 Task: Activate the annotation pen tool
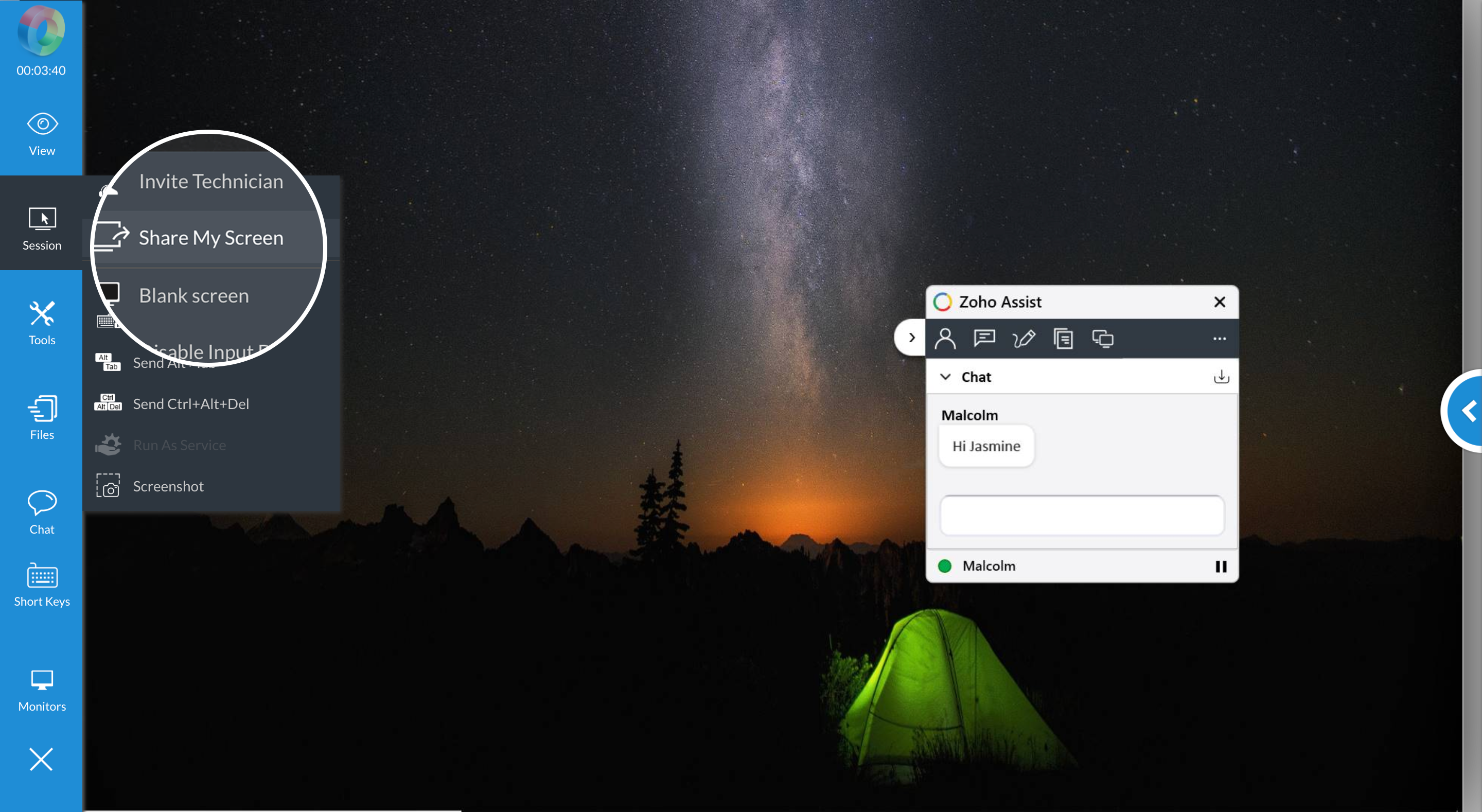[x=1025, y=339]
